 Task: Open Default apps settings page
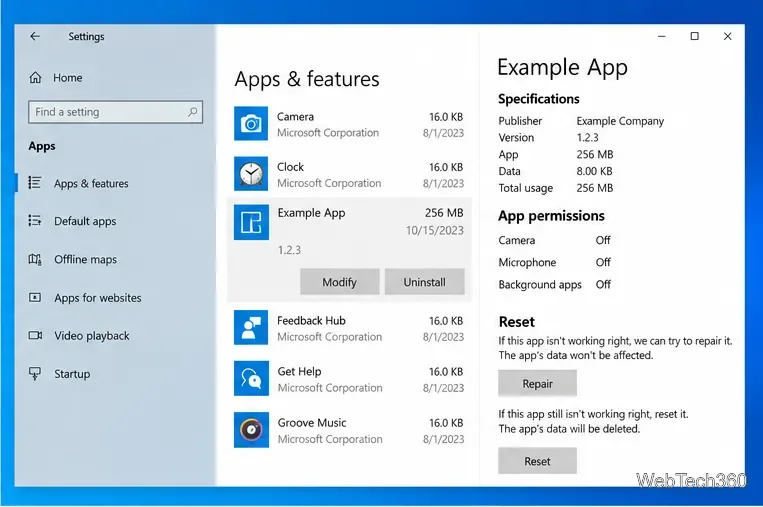85,221
